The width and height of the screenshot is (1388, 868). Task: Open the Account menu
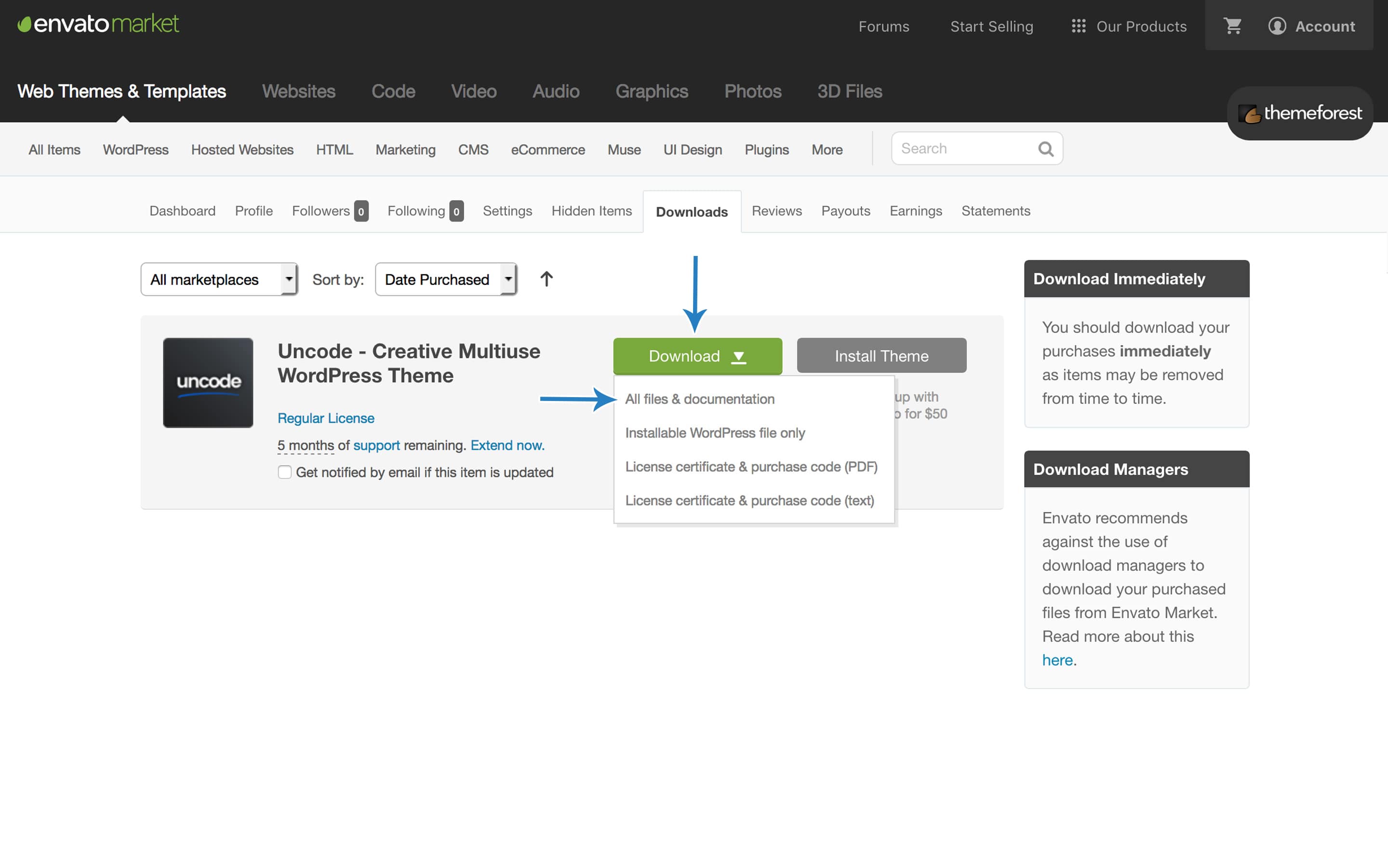1312,26
